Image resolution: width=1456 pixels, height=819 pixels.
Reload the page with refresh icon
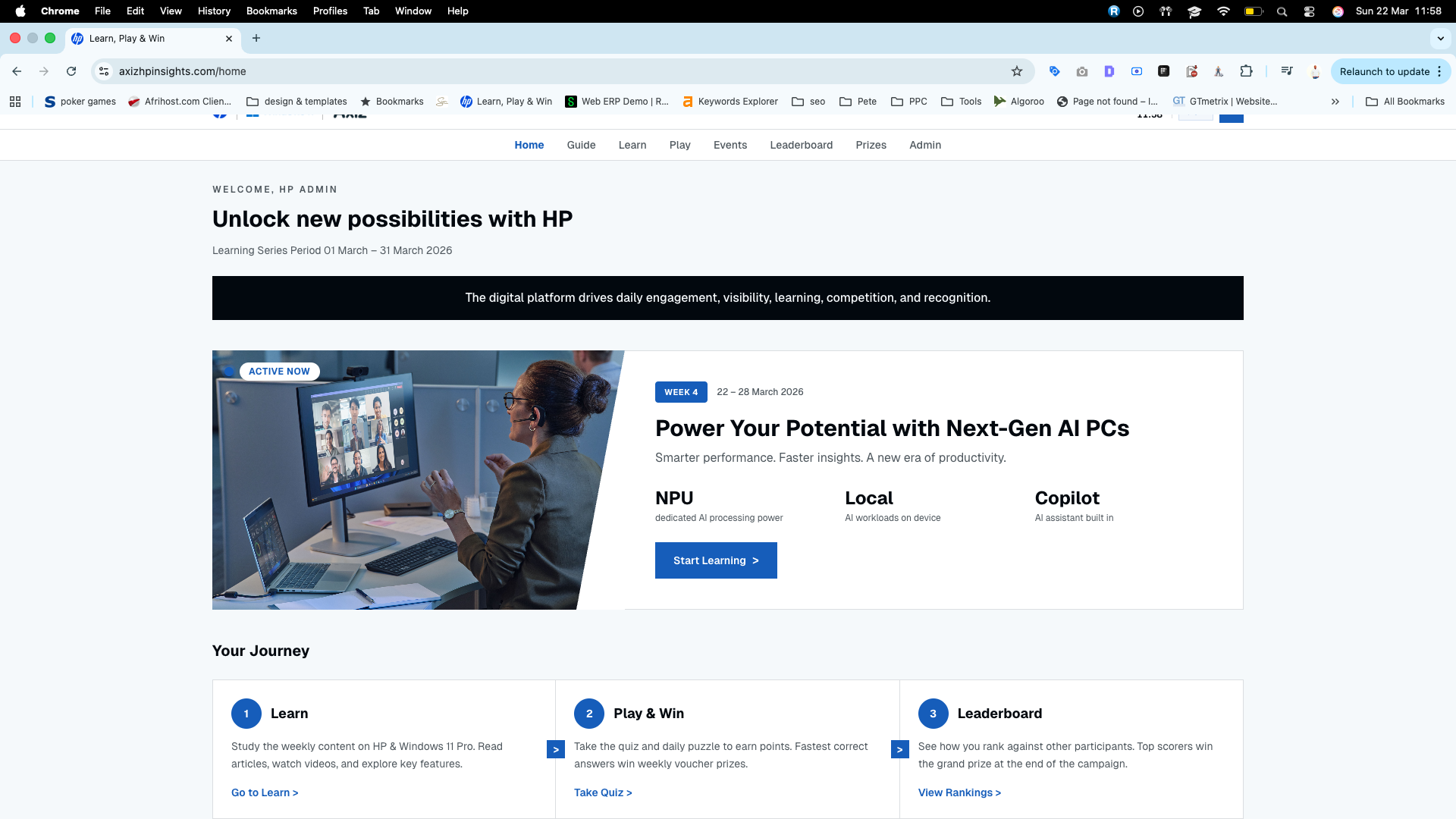click(x=71, y=71)
